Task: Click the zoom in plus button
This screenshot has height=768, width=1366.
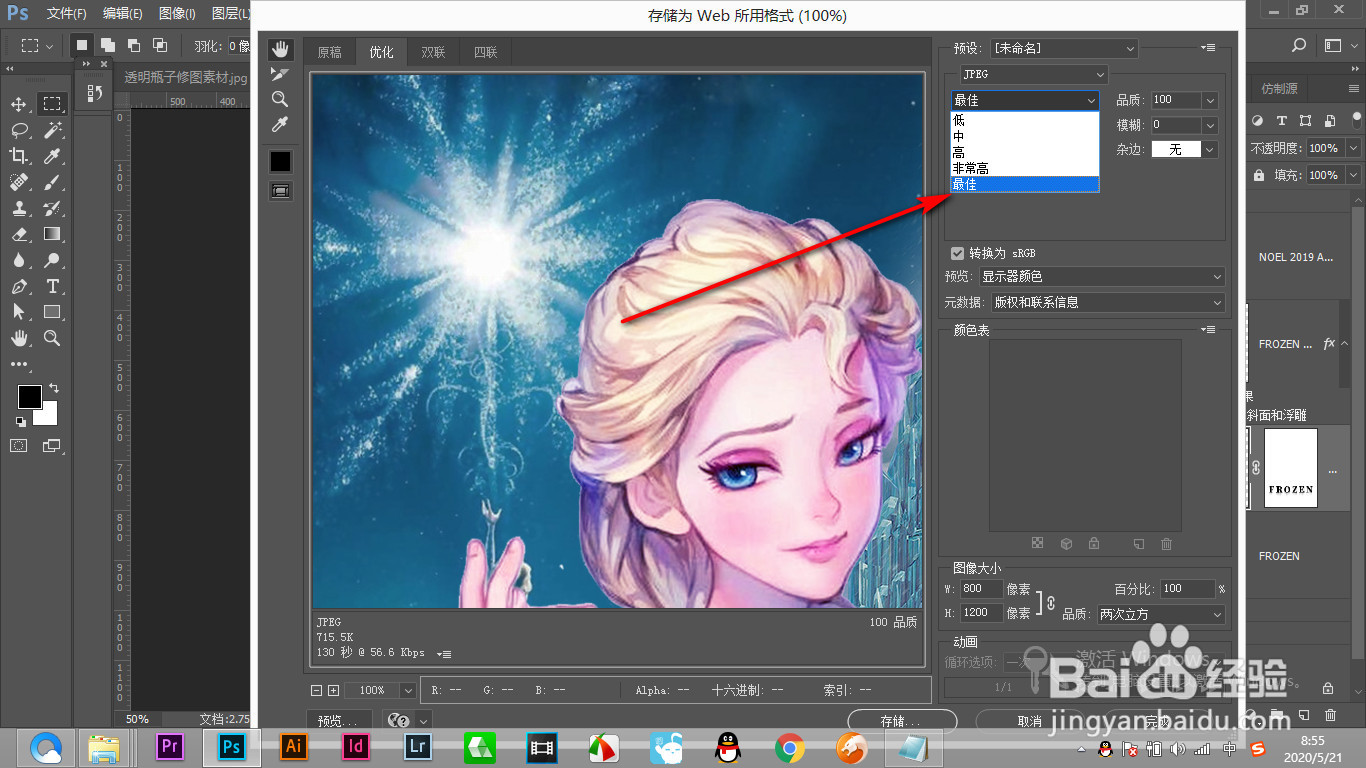Action: (x=334, y=690)
